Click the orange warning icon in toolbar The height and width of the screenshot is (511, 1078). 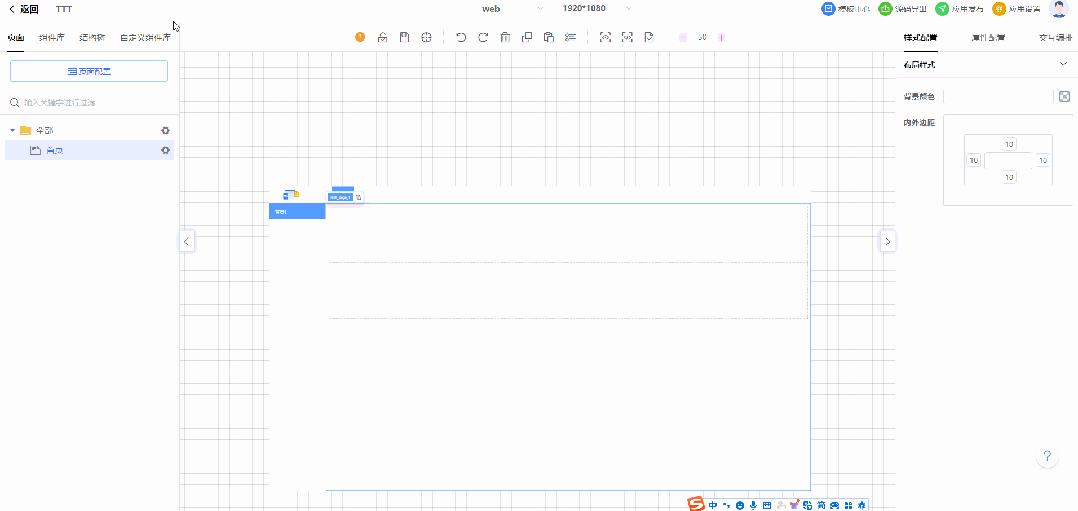[x=360, y=37]
